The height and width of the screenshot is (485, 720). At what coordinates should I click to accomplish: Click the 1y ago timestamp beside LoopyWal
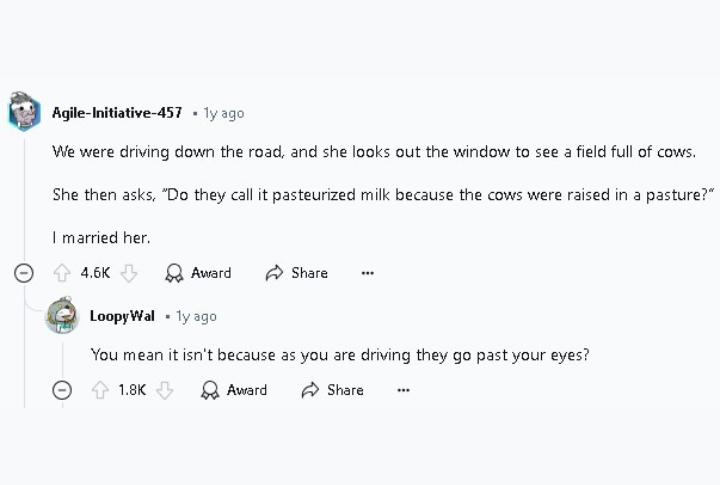(196, 317)
